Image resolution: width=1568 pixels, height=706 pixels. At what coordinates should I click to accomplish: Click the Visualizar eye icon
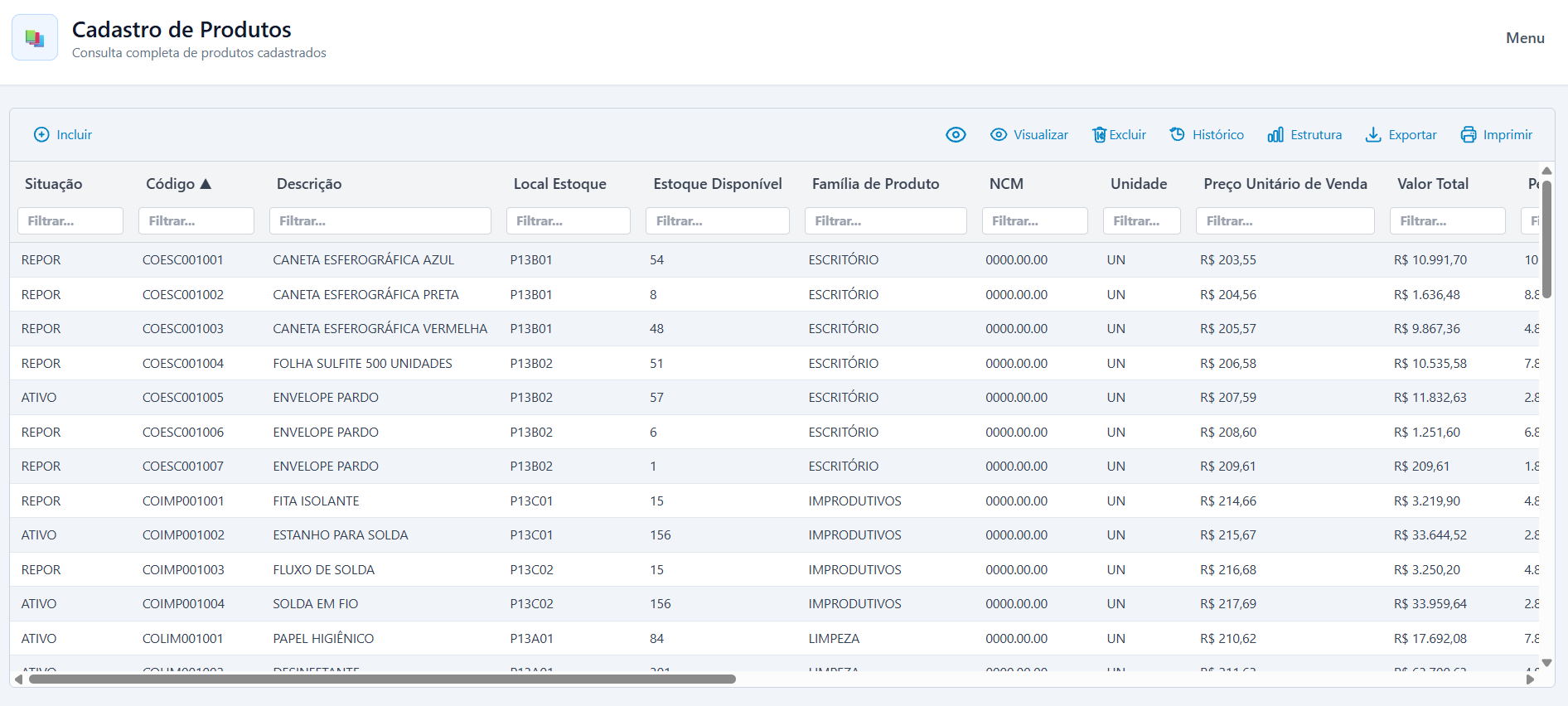(999, 134)
